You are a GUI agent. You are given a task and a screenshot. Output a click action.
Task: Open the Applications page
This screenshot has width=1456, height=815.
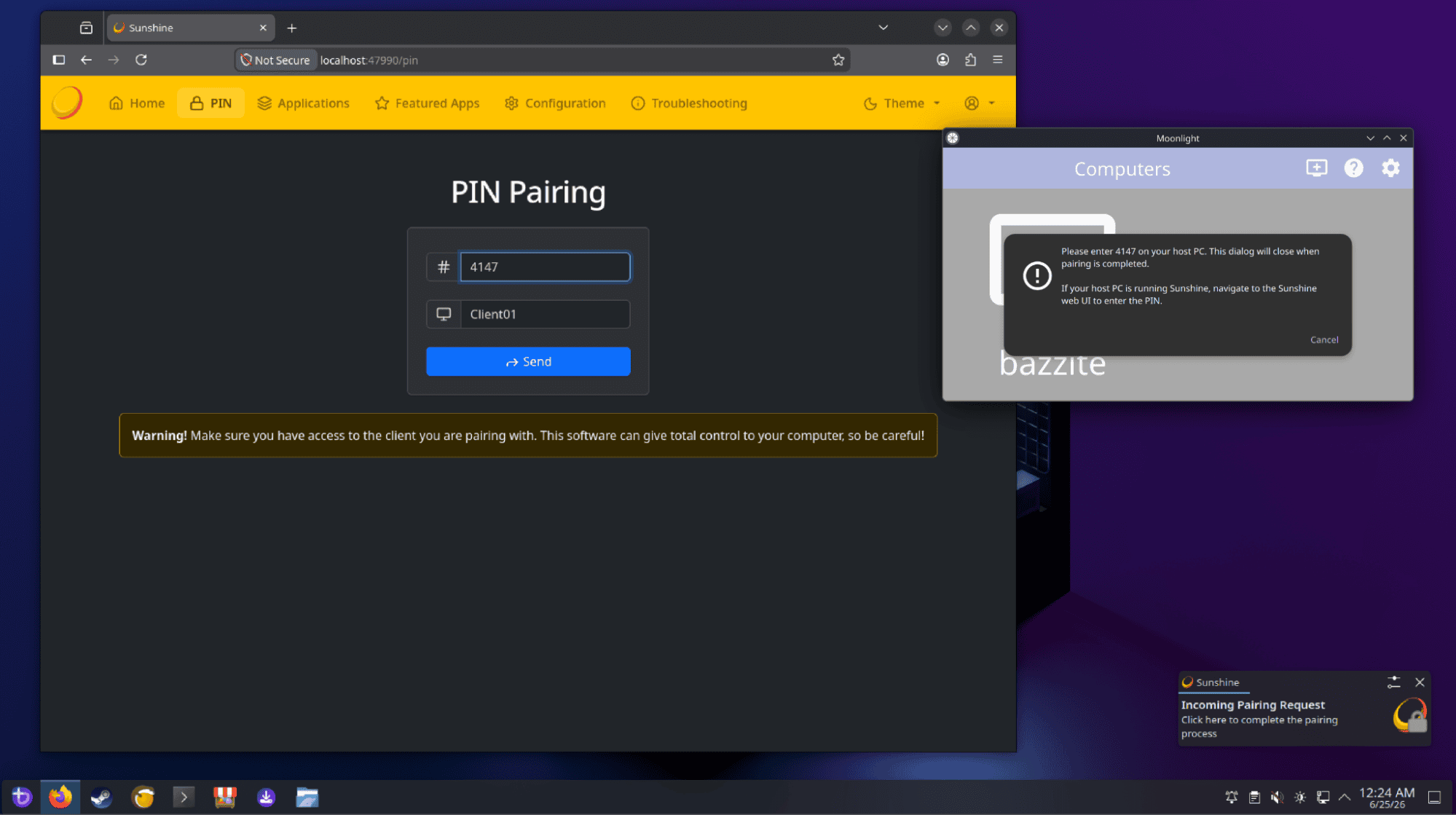303,103
